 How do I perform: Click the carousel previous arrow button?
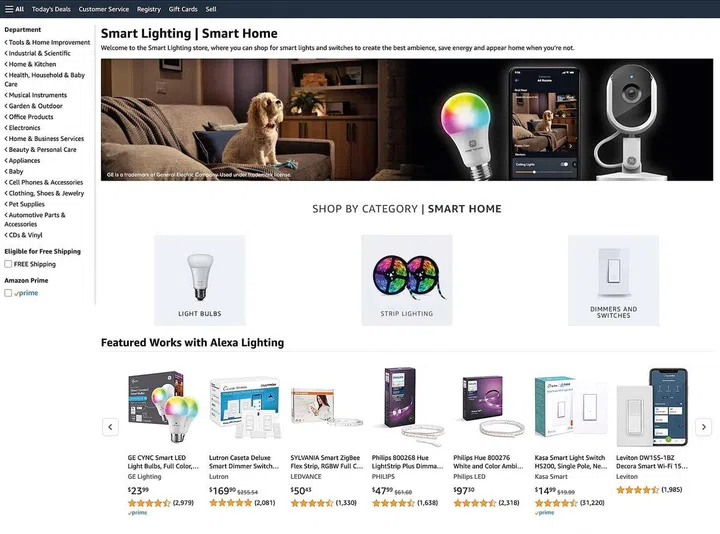(110, 427)
